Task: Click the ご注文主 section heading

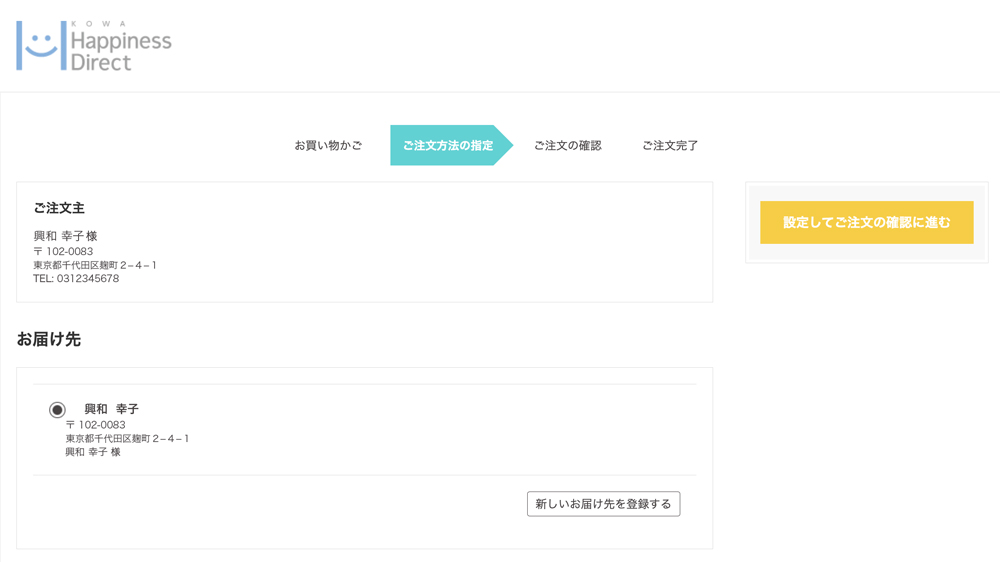Action: pos(59,208)
